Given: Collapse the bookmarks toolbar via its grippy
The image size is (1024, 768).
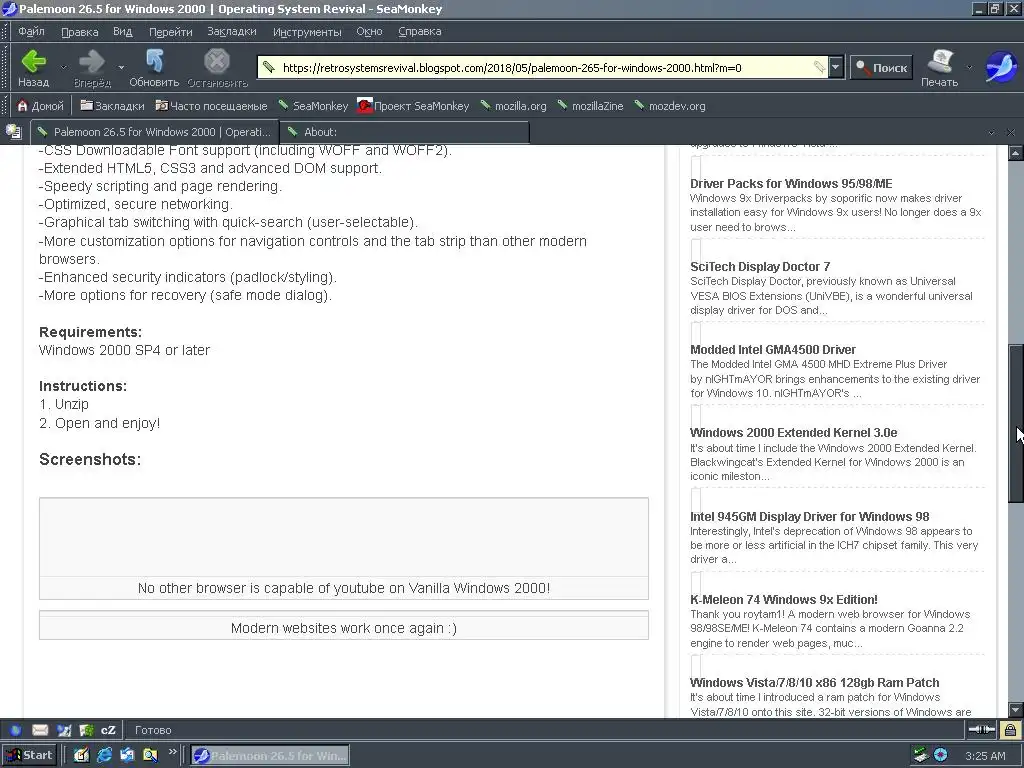Looking at the screenshot, I should (x=5, y=106).
